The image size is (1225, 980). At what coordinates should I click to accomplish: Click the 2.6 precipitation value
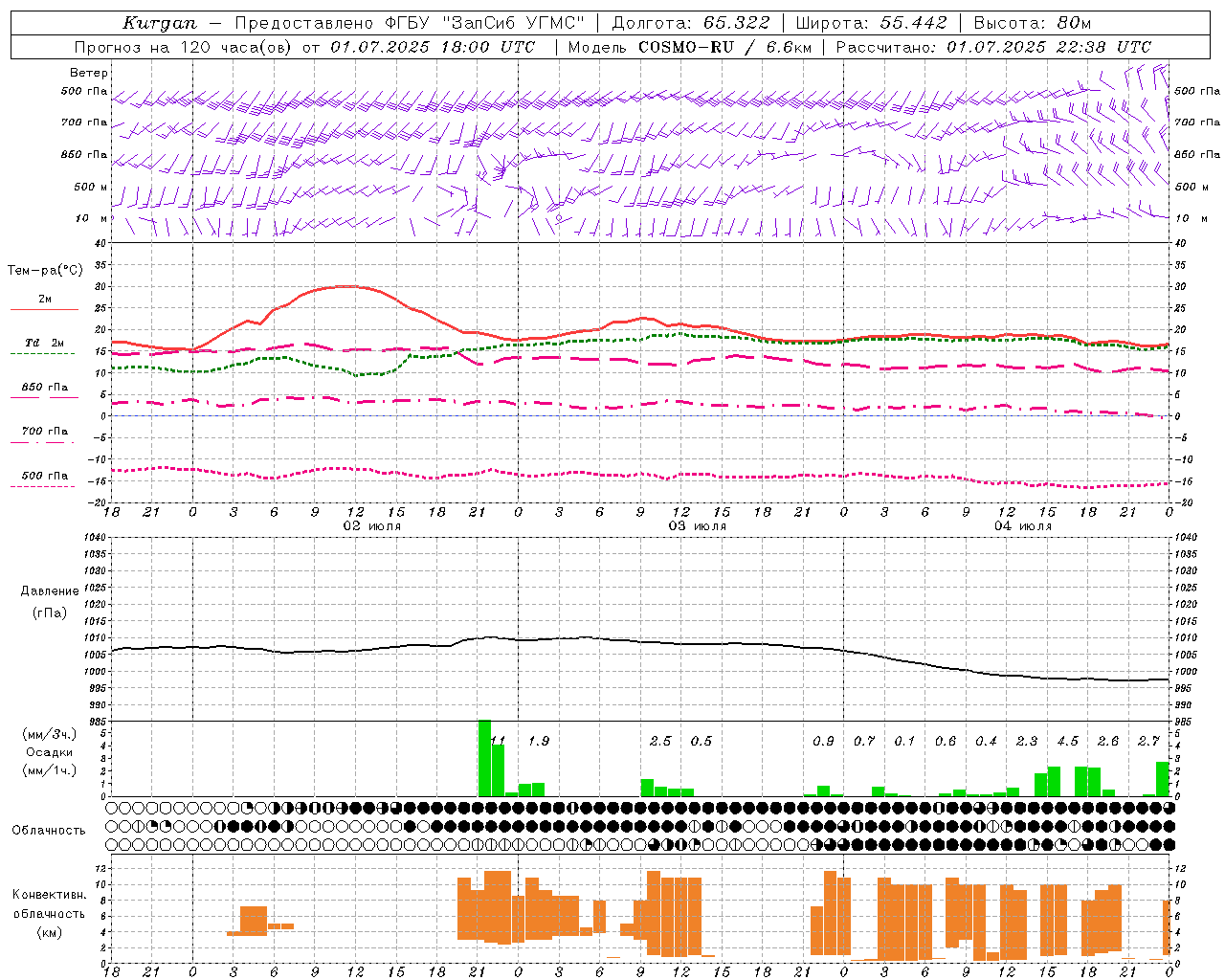(x=1108, y=741)
